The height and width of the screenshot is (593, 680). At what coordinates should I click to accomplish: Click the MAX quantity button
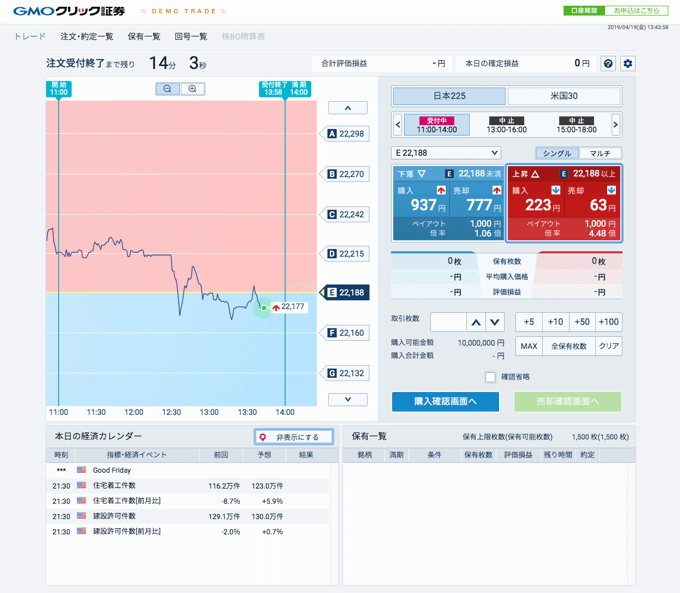529,346
